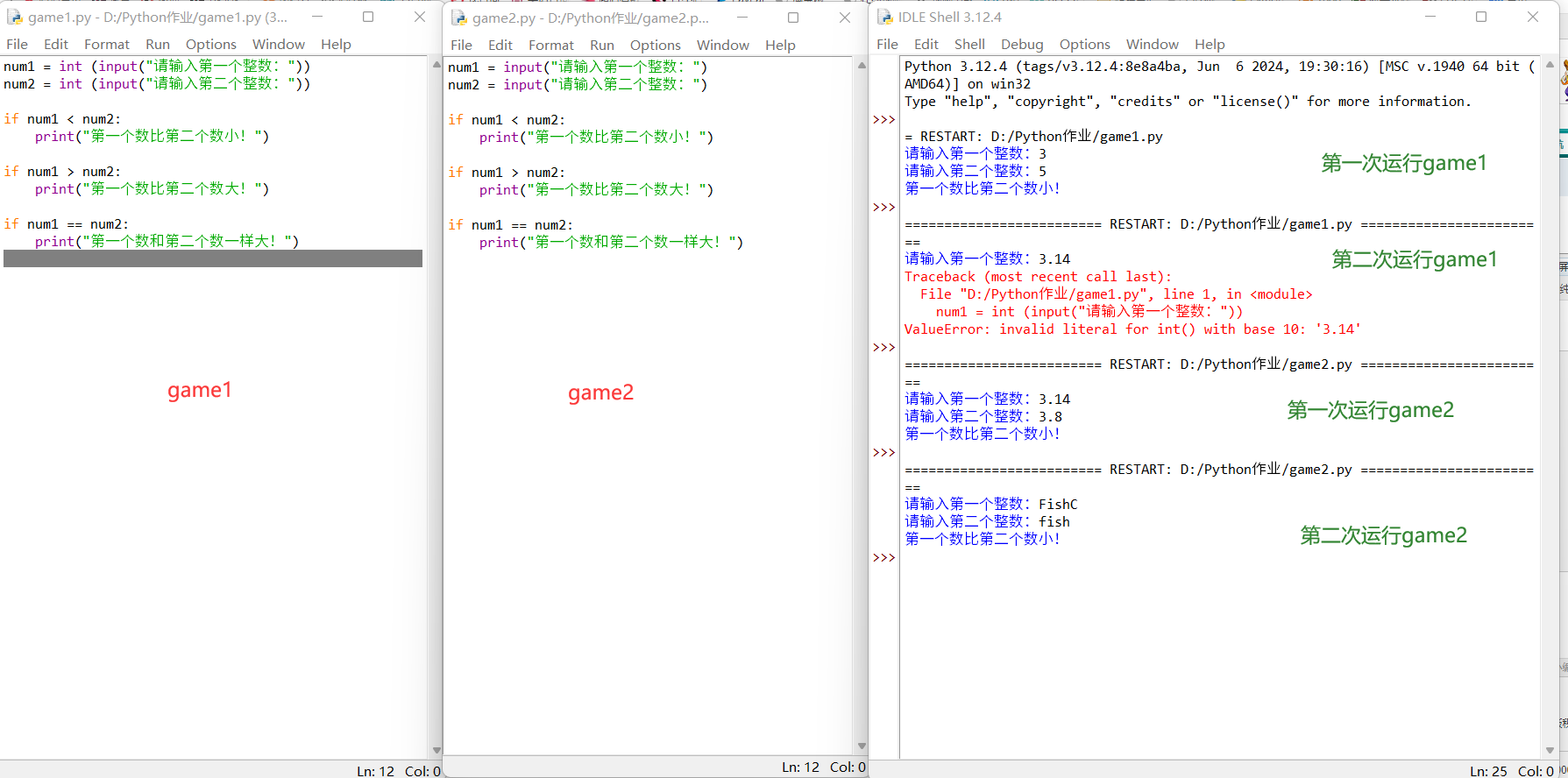
Task: Open Edit menu in IDLE Shell window
Action: point(926,44)
